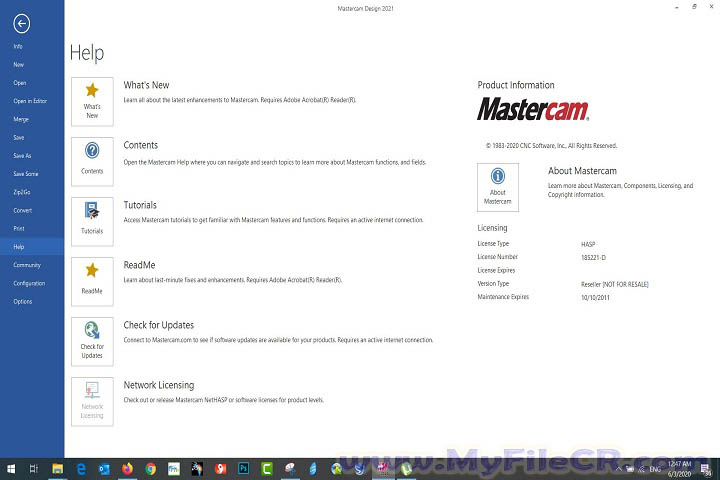Click the Tutorials heading text
Image resolution: width=720 pixels, height=480 pixels.
tap(140, 205)
